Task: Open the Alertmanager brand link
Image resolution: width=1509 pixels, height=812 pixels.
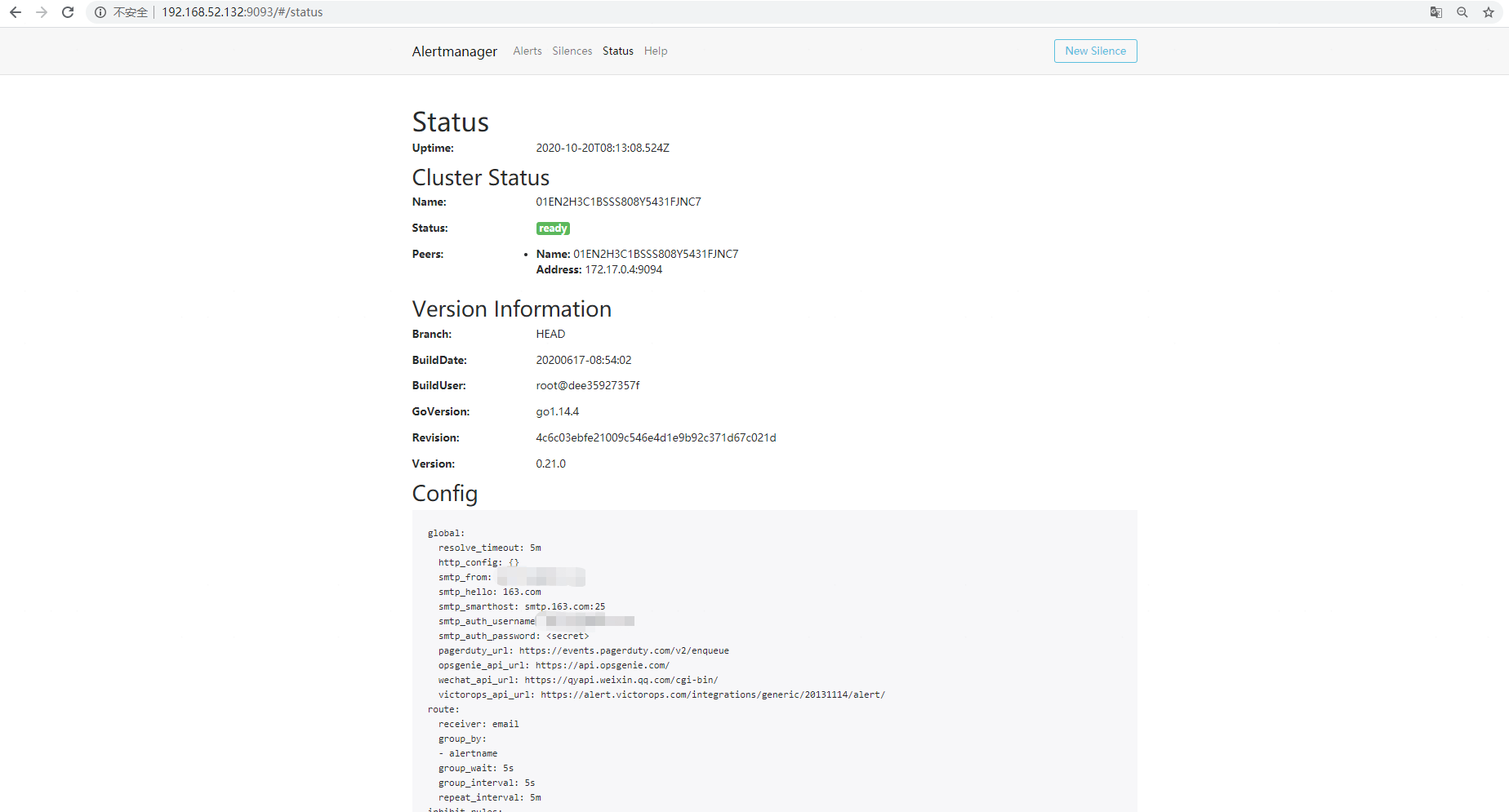Action: (x=454, y=51)
